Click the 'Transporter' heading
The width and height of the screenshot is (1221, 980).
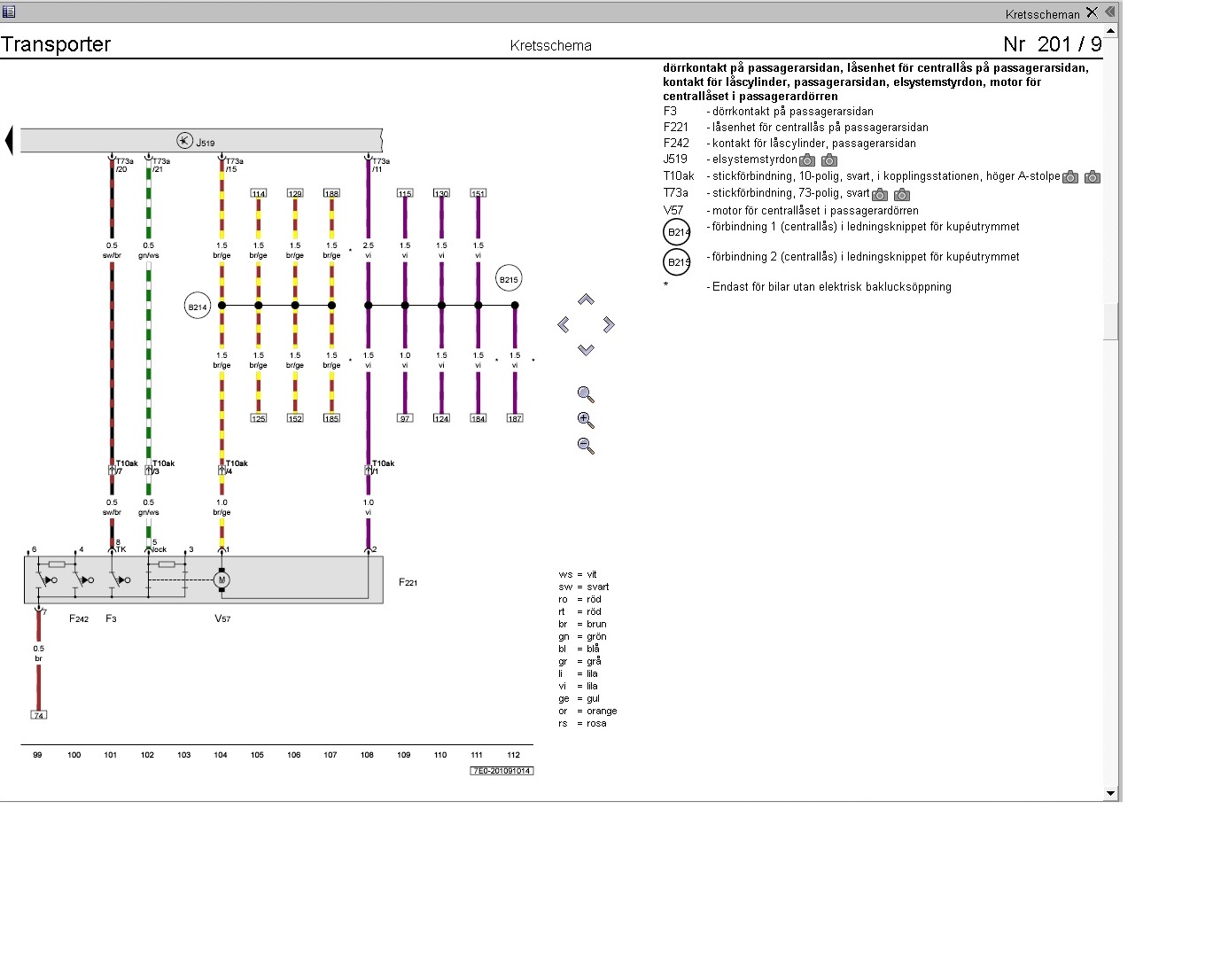(56, 44)
